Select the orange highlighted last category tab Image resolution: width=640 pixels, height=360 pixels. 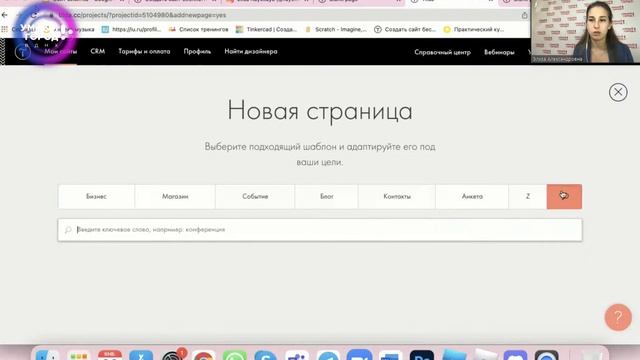pyautogui.click(x=564, y=196)
